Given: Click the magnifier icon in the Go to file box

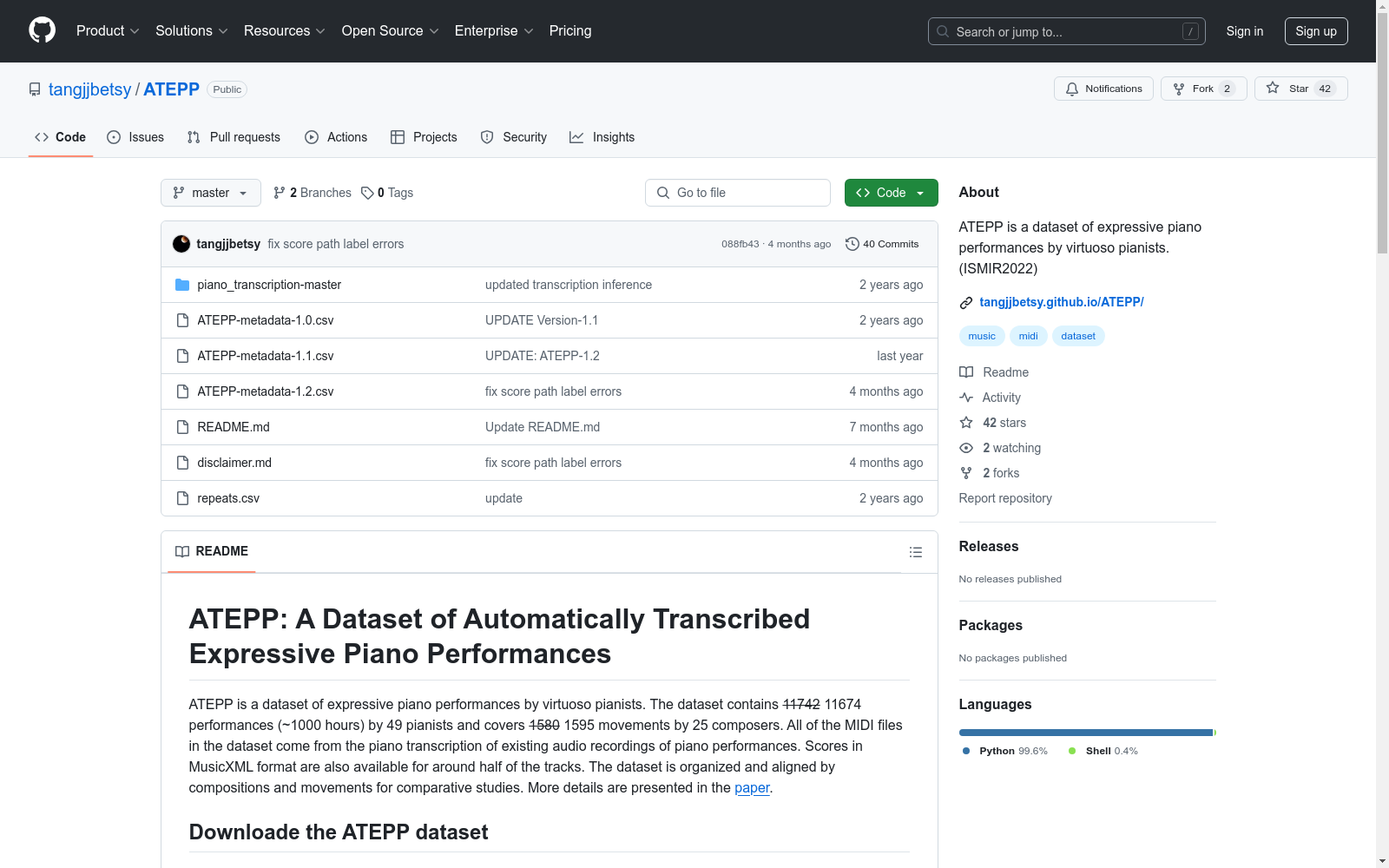Looking at the screenshot, I should coord(663,193).
